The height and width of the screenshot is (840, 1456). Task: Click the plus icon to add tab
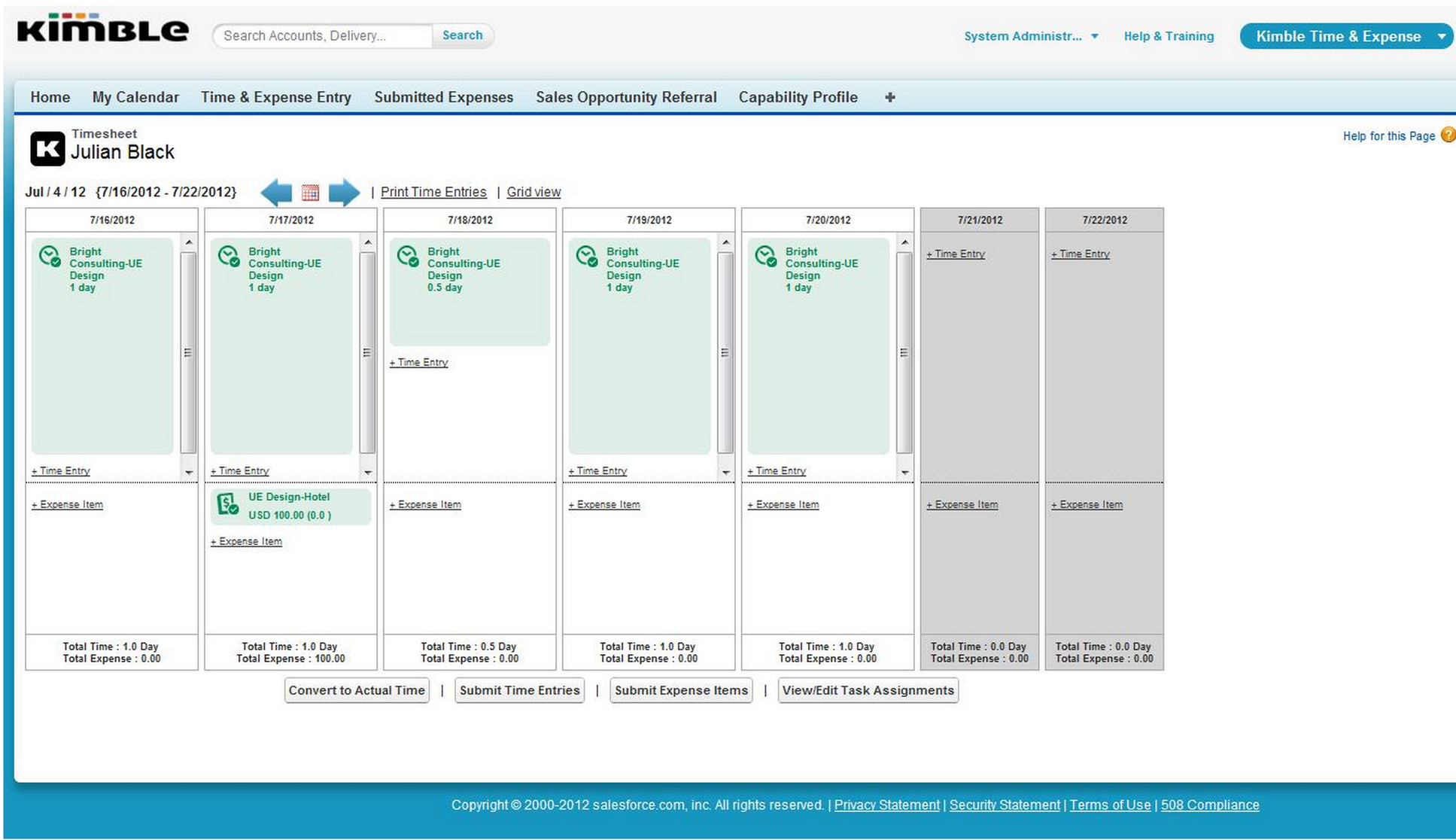tap(889, 97)
